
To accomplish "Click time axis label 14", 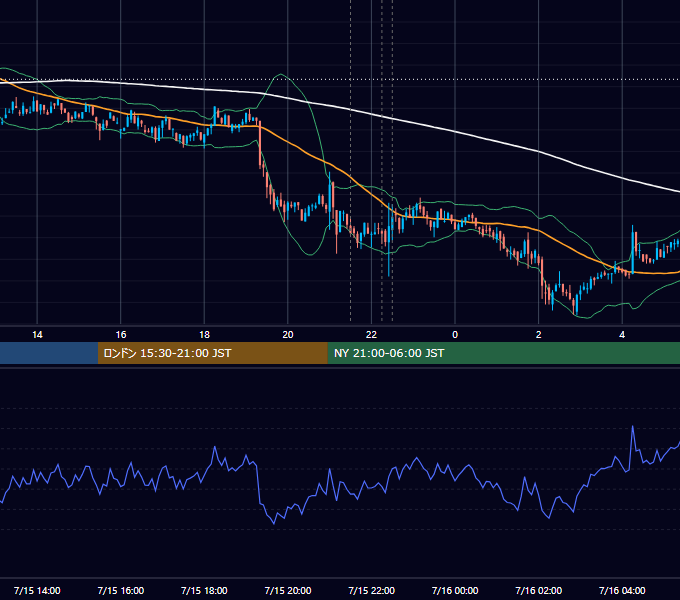I will (x=37, y=335).
